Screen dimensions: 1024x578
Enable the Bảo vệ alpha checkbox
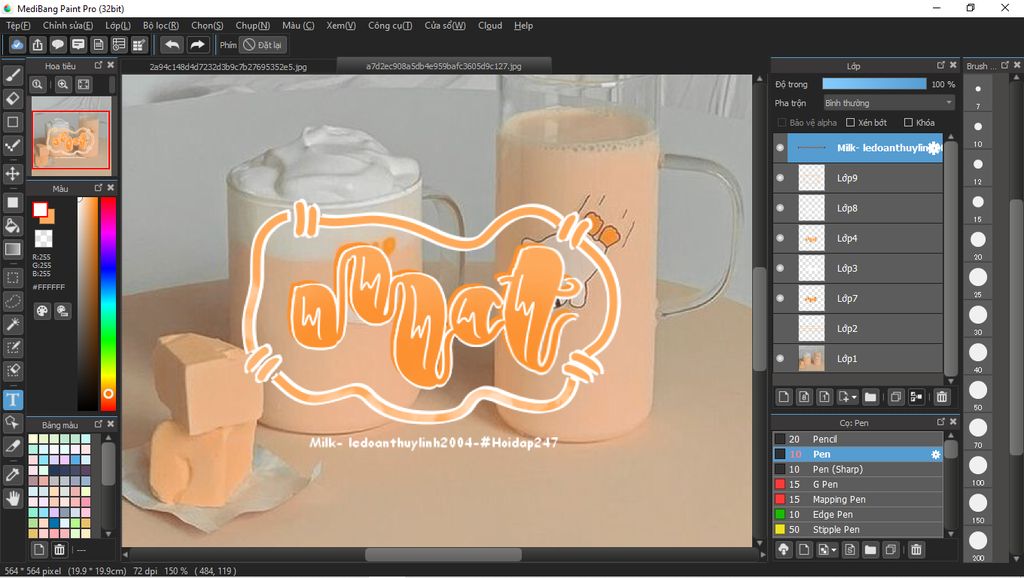pos(782,122)
